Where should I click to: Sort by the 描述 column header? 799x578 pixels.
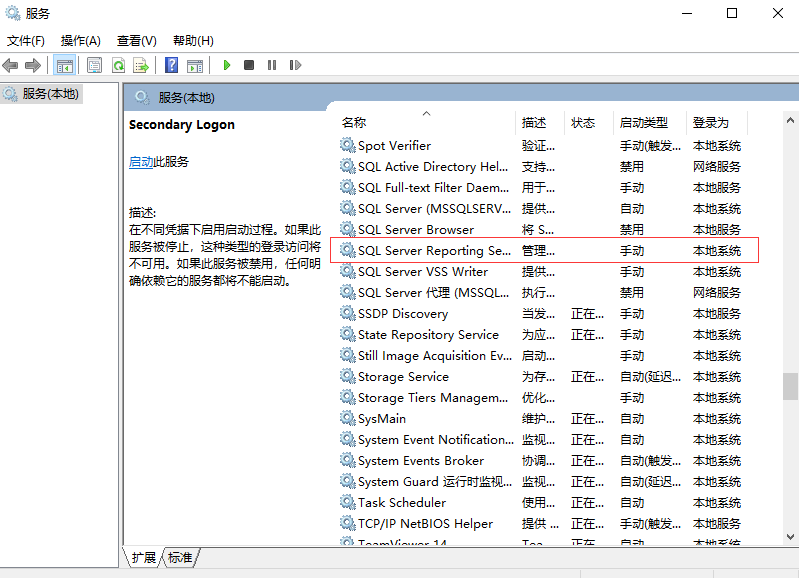coord(540,122)
